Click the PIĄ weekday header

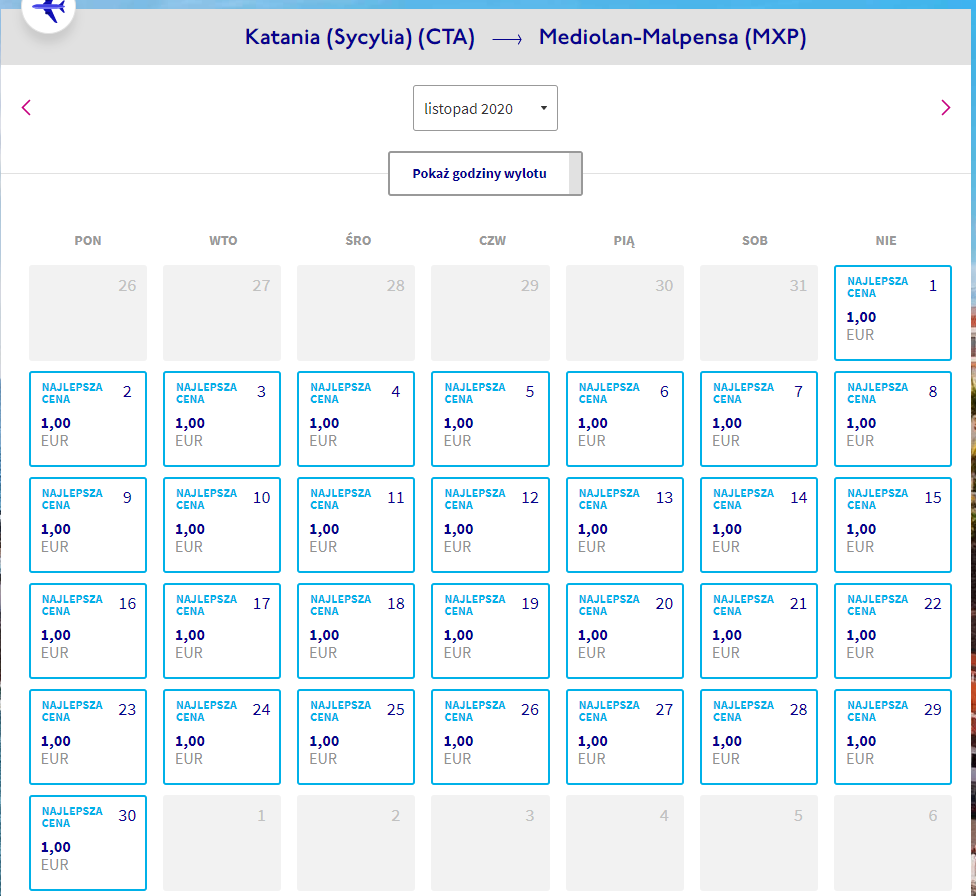624,241
